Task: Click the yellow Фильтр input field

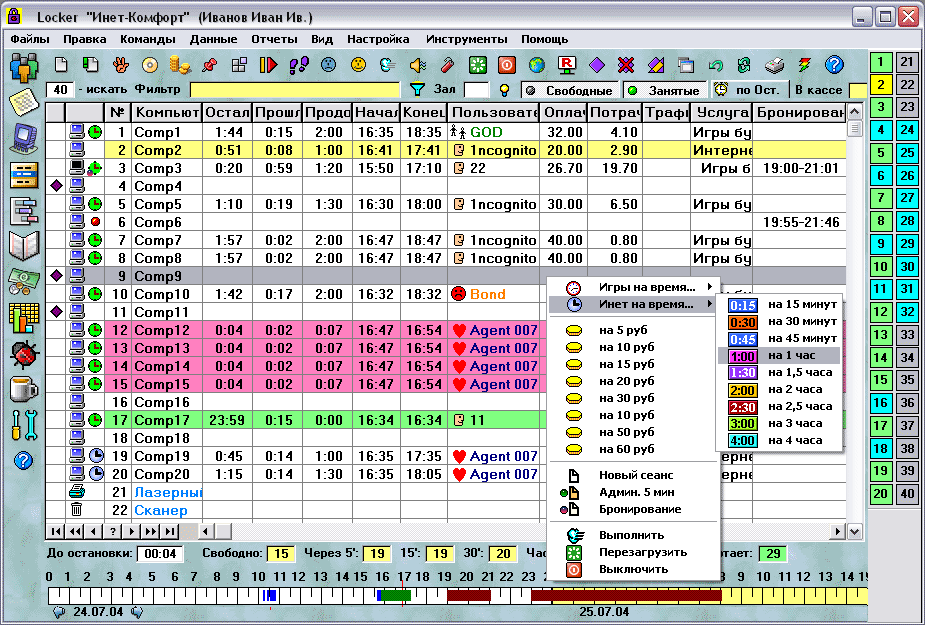Action: point(295,90)
